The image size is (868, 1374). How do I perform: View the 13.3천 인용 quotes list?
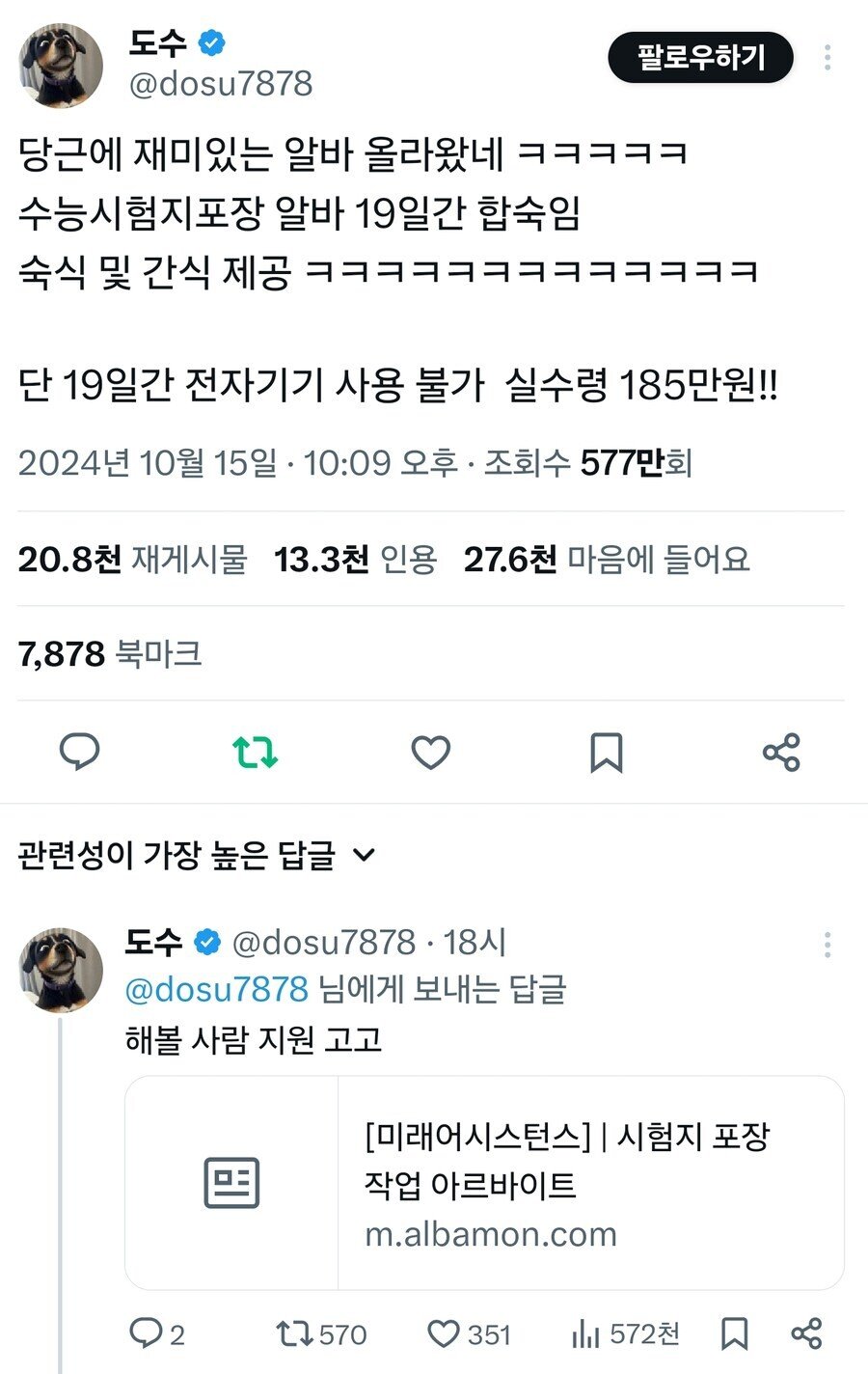click(x=355, y=560)
